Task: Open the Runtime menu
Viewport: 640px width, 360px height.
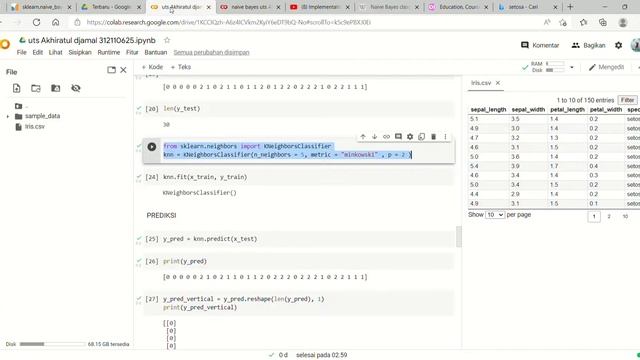Action: click(x=109, y=52)
